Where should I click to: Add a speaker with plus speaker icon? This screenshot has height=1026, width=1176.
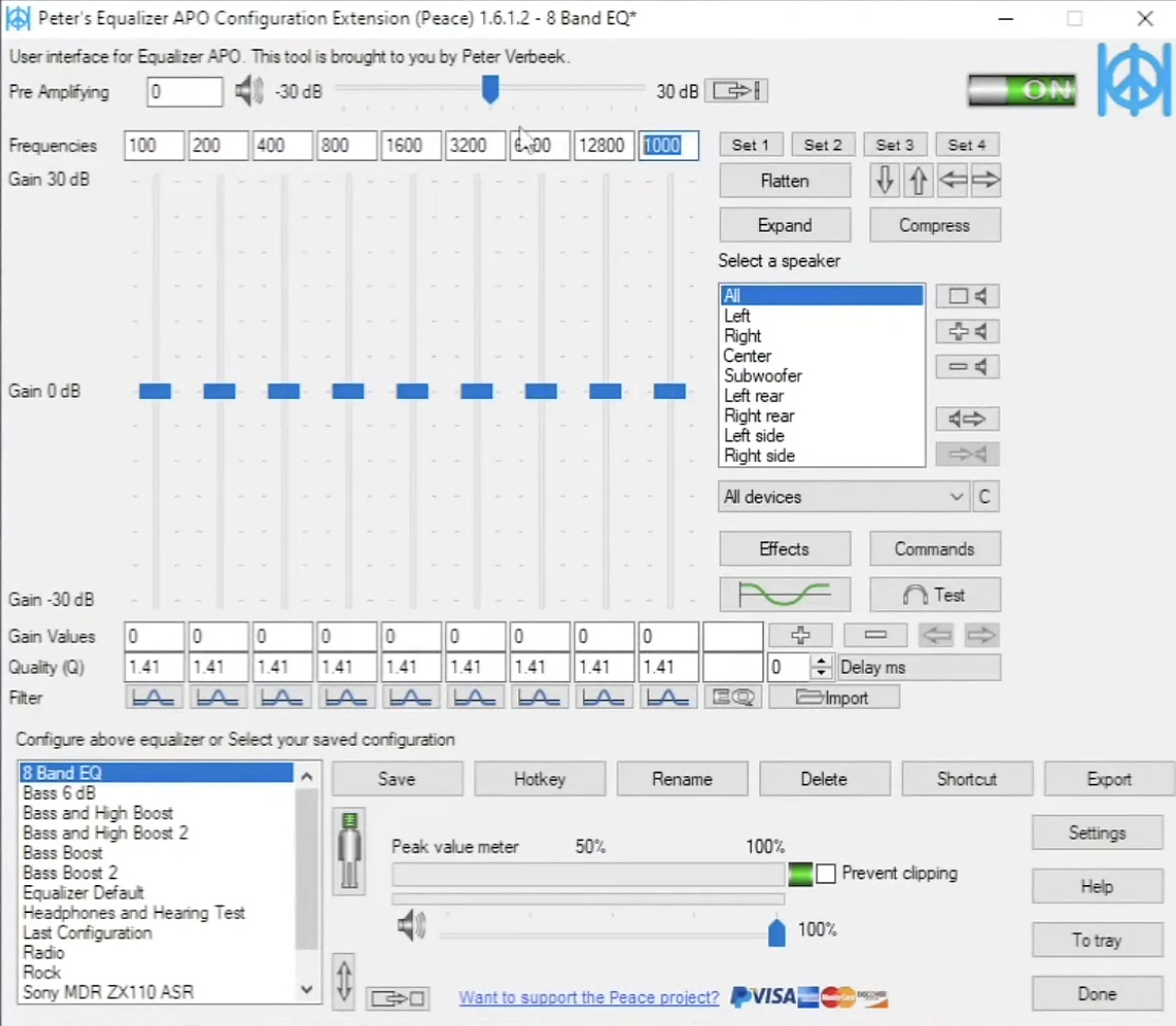(968, 332)
